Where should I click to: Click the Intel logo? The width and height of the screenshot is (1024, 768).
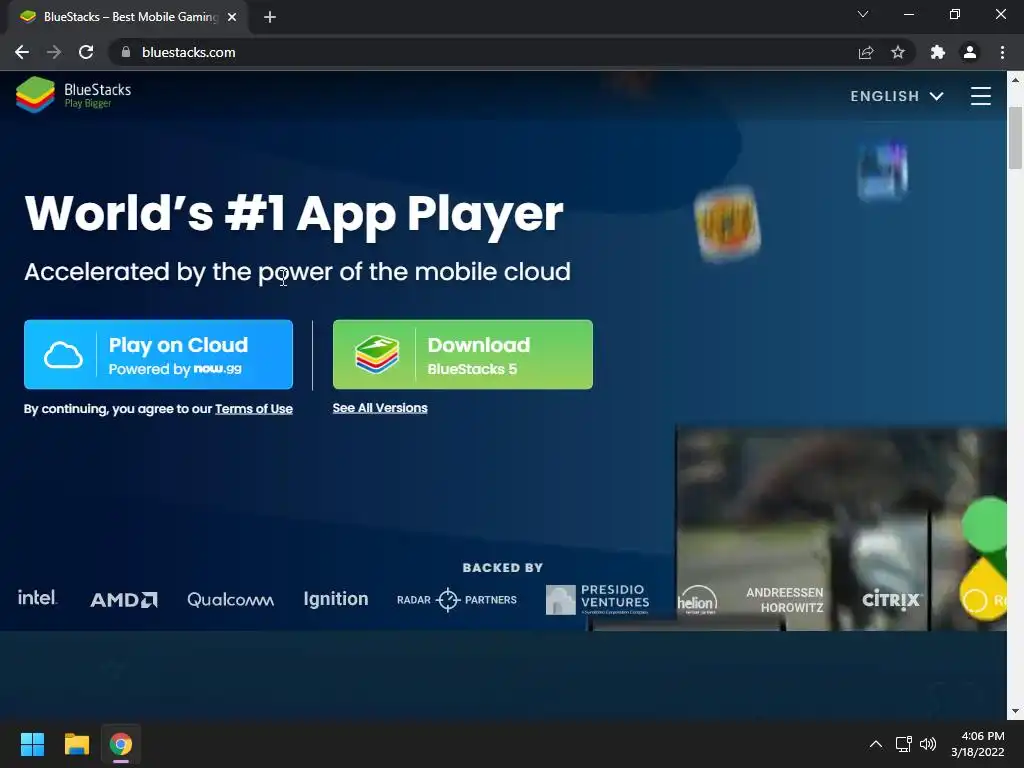tap(37, 598)
